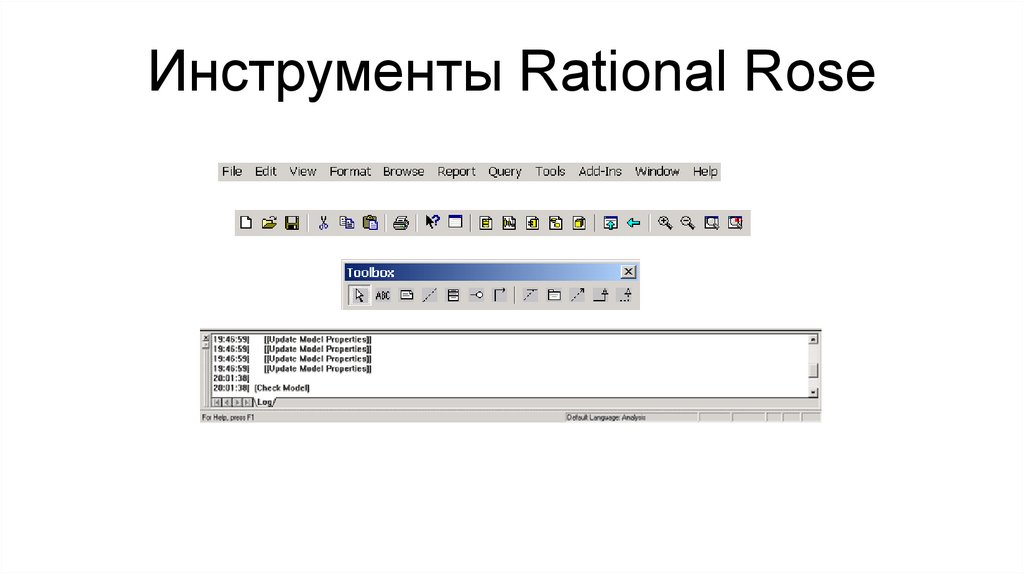Open the Tools menu
Screen dimensions: 1024x574
pos(550,171)
